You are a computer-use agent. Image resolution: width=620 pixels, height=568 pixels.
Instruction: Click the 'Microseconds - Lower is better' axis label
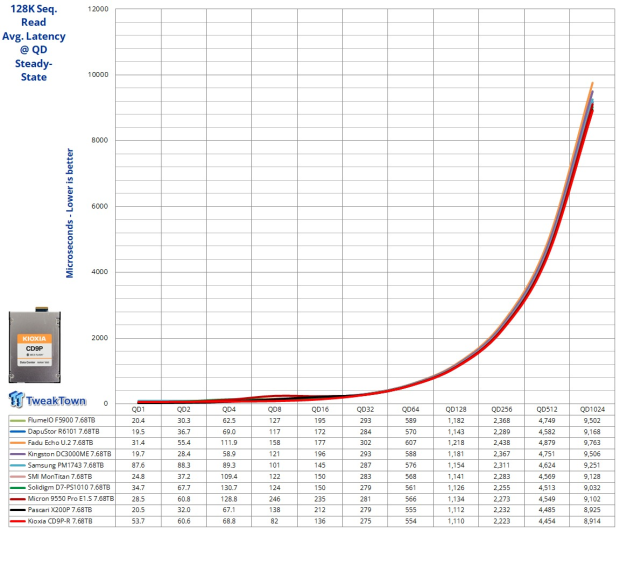pyautogui.click(x=70, y=213)
